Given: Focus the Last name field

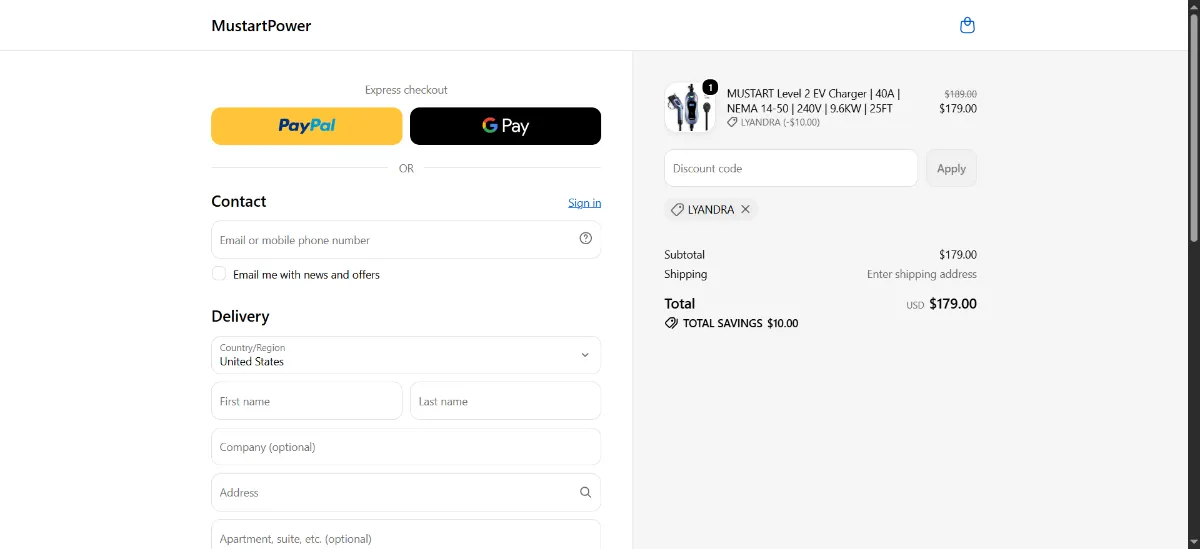Looking at the screenshot, I should click(x=505, y=400).
